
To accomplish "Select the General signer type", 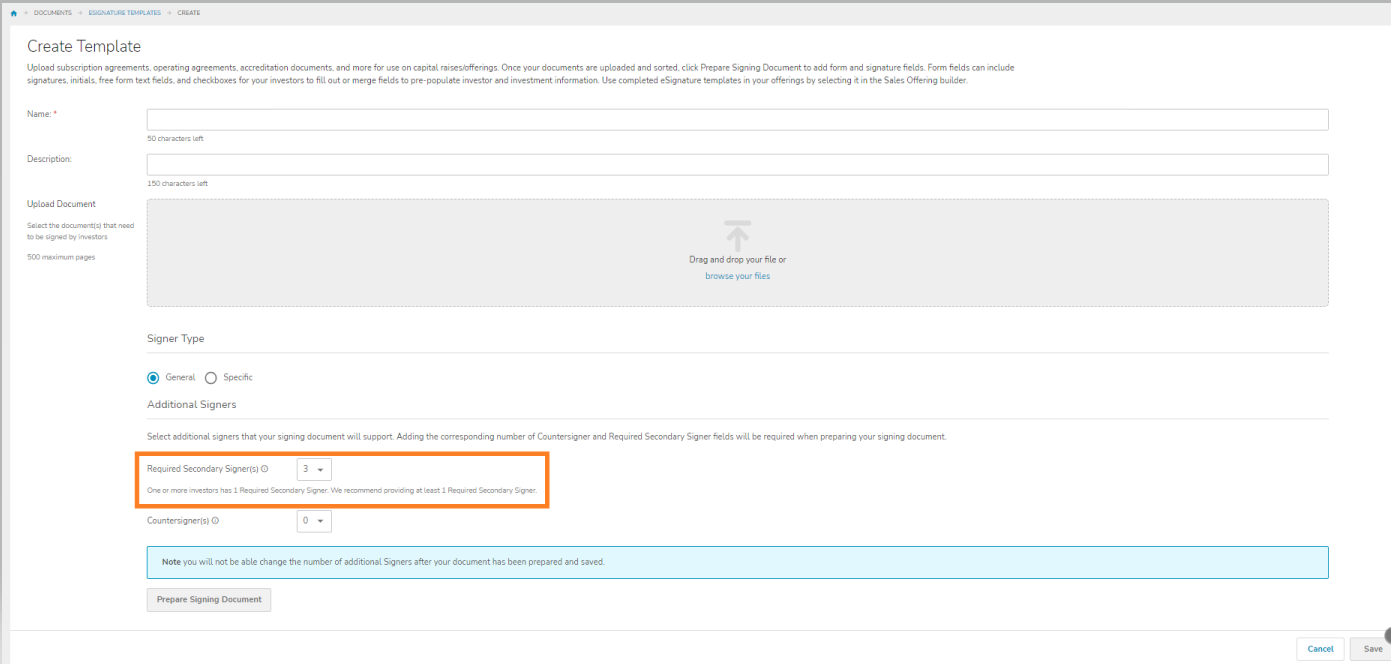I will click(x=153, y=378).
